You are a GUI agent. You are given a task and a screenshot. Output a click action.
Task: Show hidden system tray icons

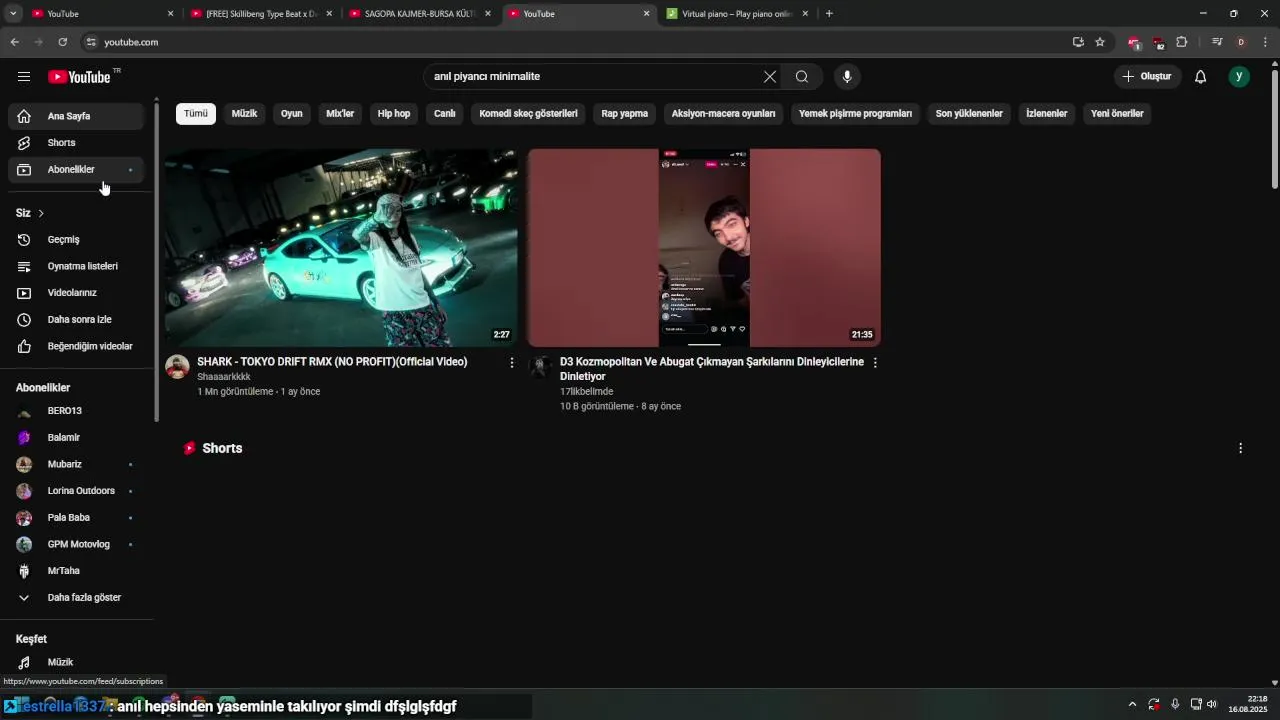point(1132,704)
